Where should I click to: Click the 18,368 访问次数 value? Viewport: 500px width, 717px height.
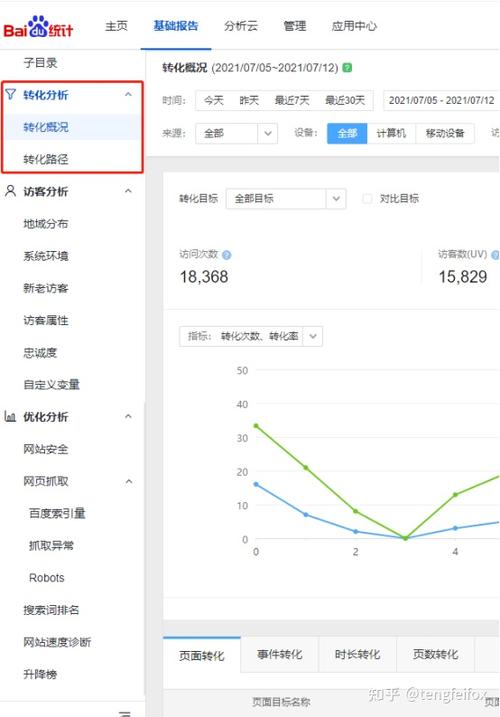[x=204, y=277]
